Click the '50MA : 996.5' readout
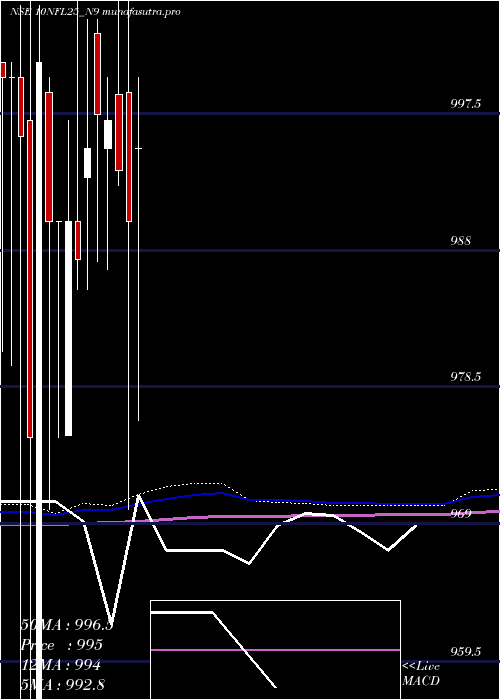 (x=67, y=625)
